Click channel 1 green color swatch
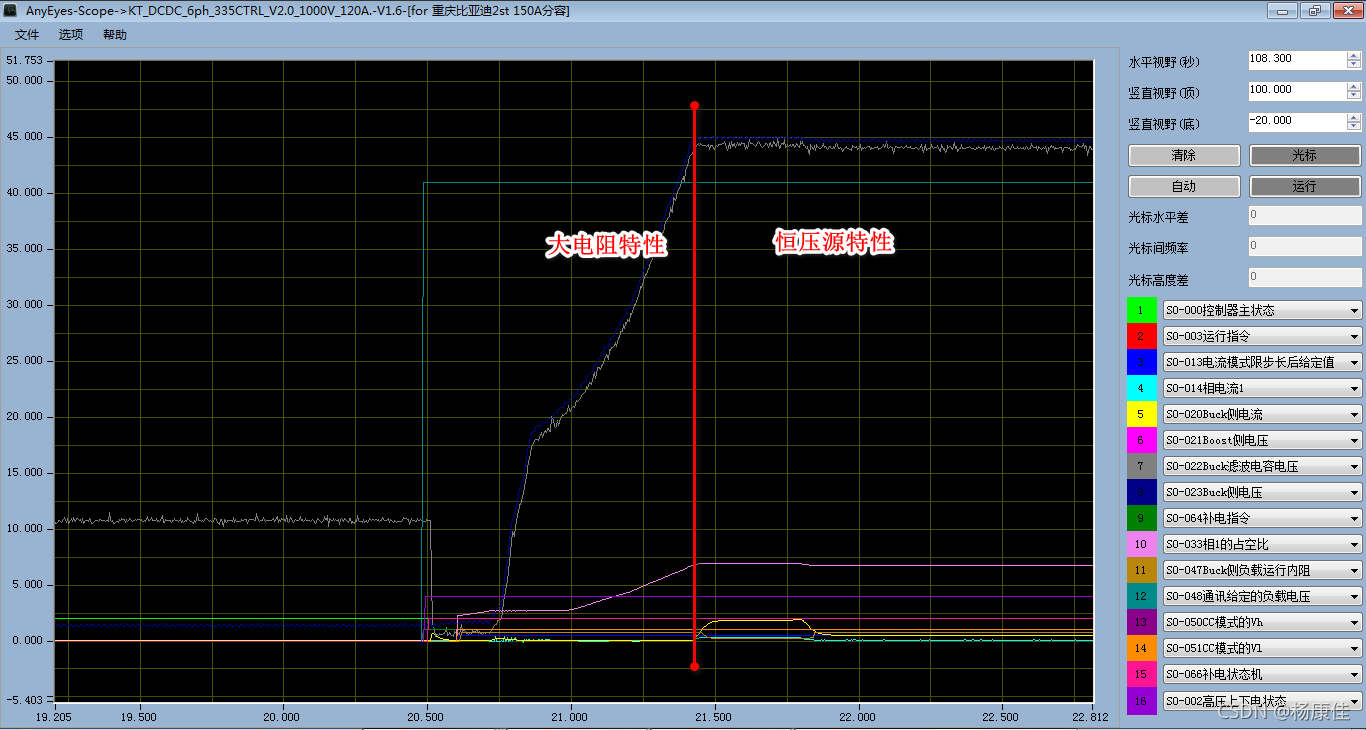 1142,310
